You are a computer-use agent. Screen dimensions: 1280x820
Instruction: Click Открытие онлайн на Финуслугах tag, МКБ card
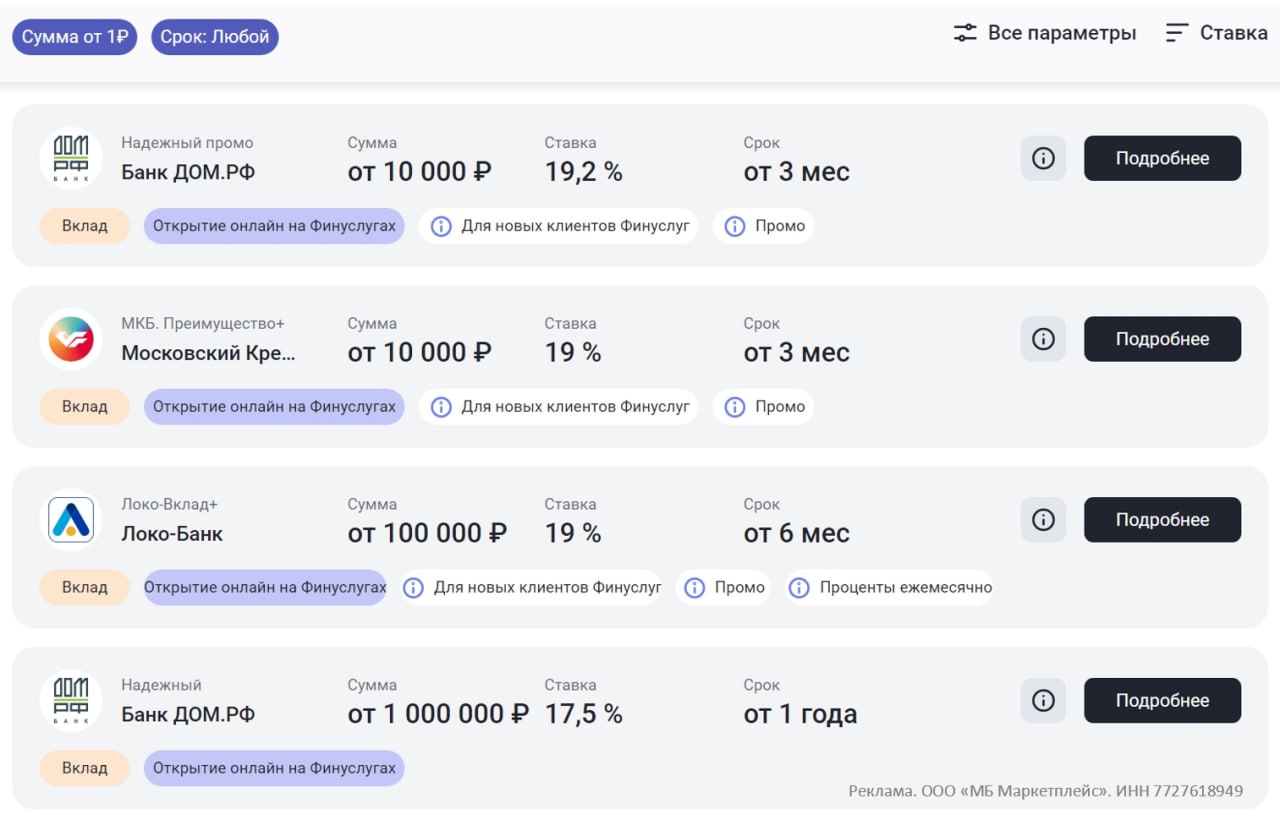point(274,407)
